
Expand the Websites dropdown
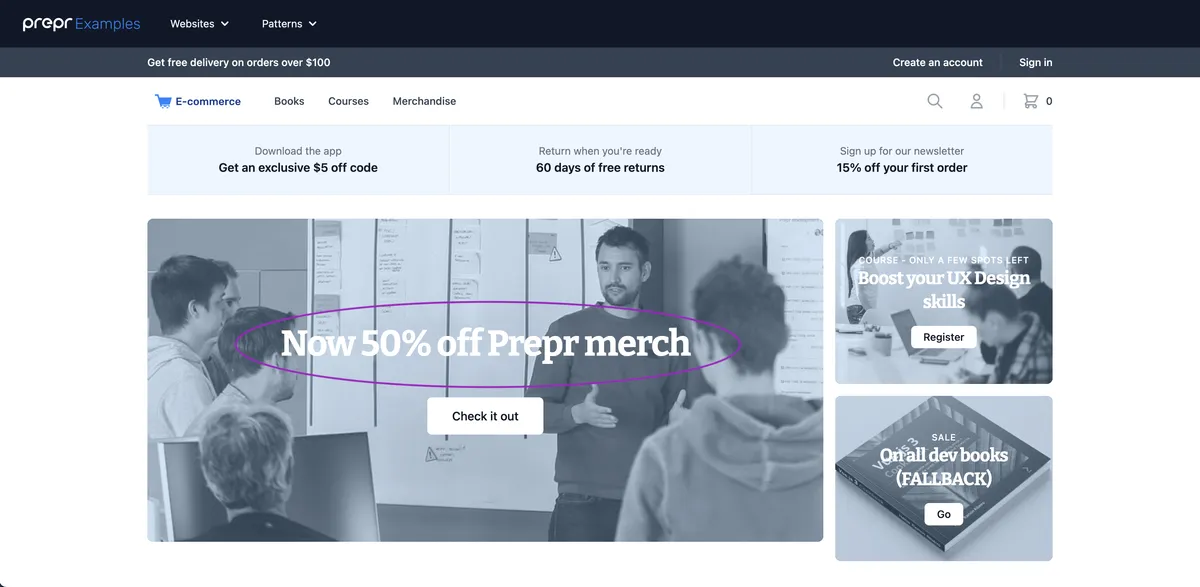(x=199, y=23)
